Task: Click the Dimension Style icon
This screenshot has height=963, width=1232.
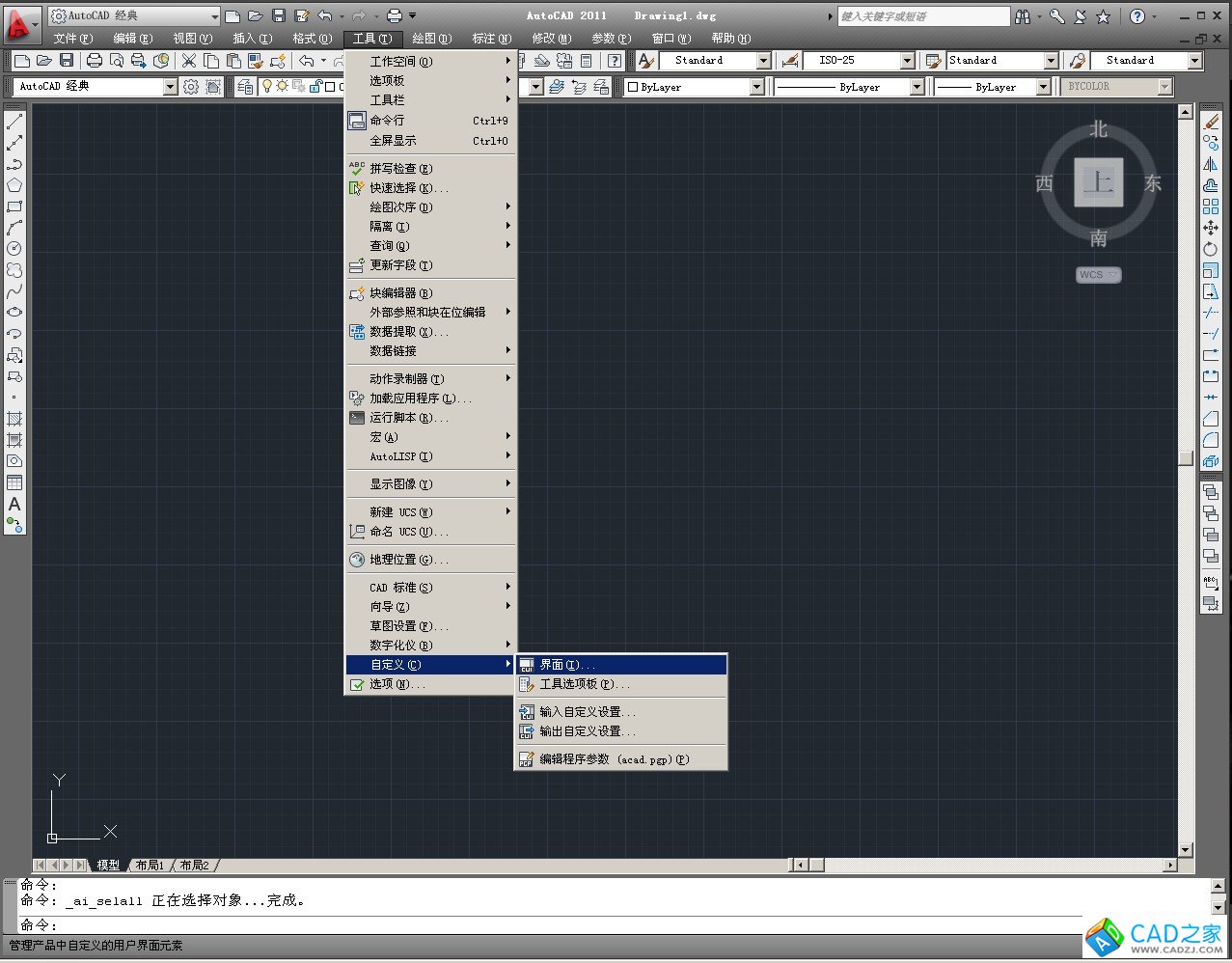Action: [790, 61]
